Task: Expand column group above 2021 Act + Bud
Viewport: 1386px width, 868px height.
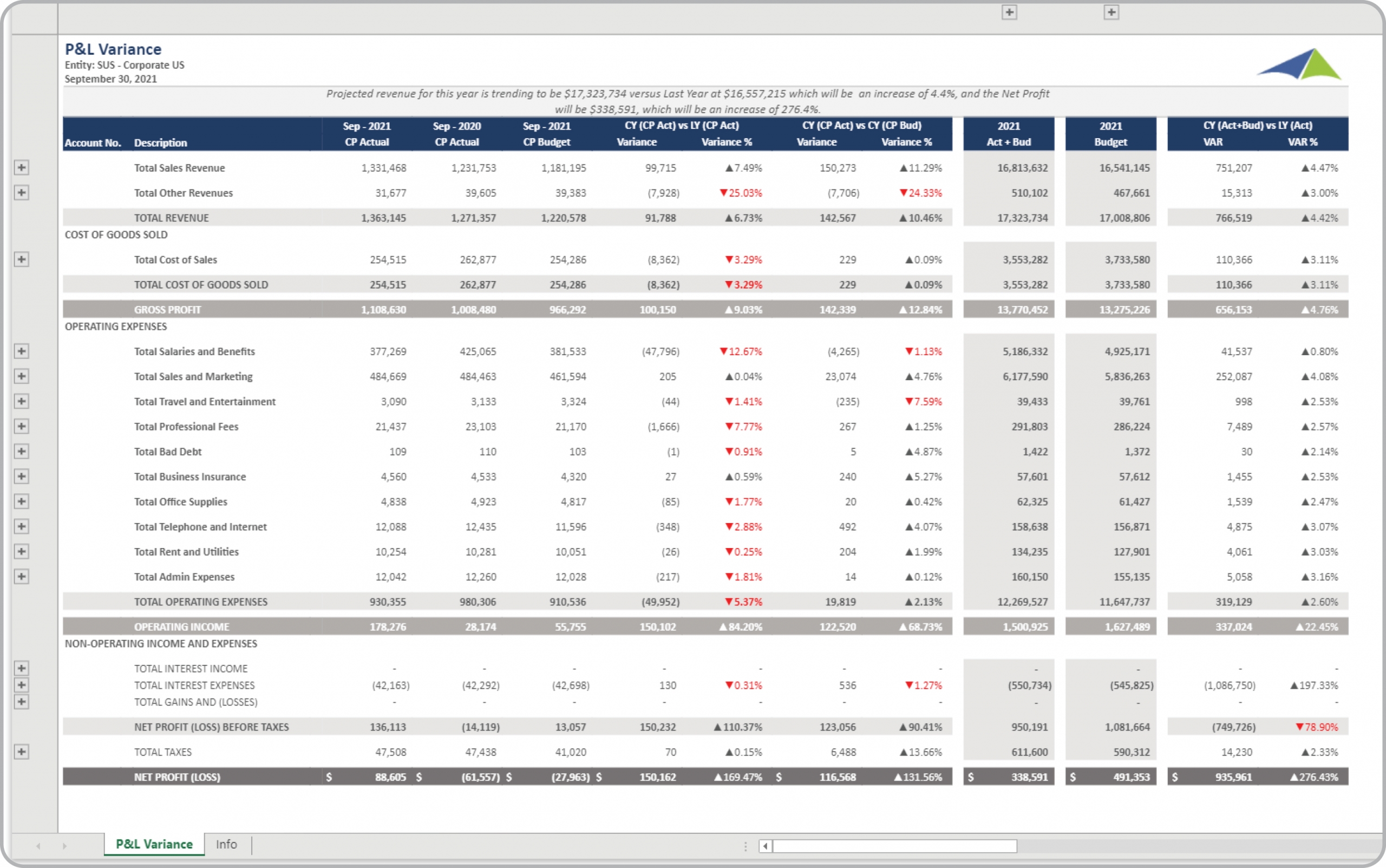Action: click(x=1010, y=12)
